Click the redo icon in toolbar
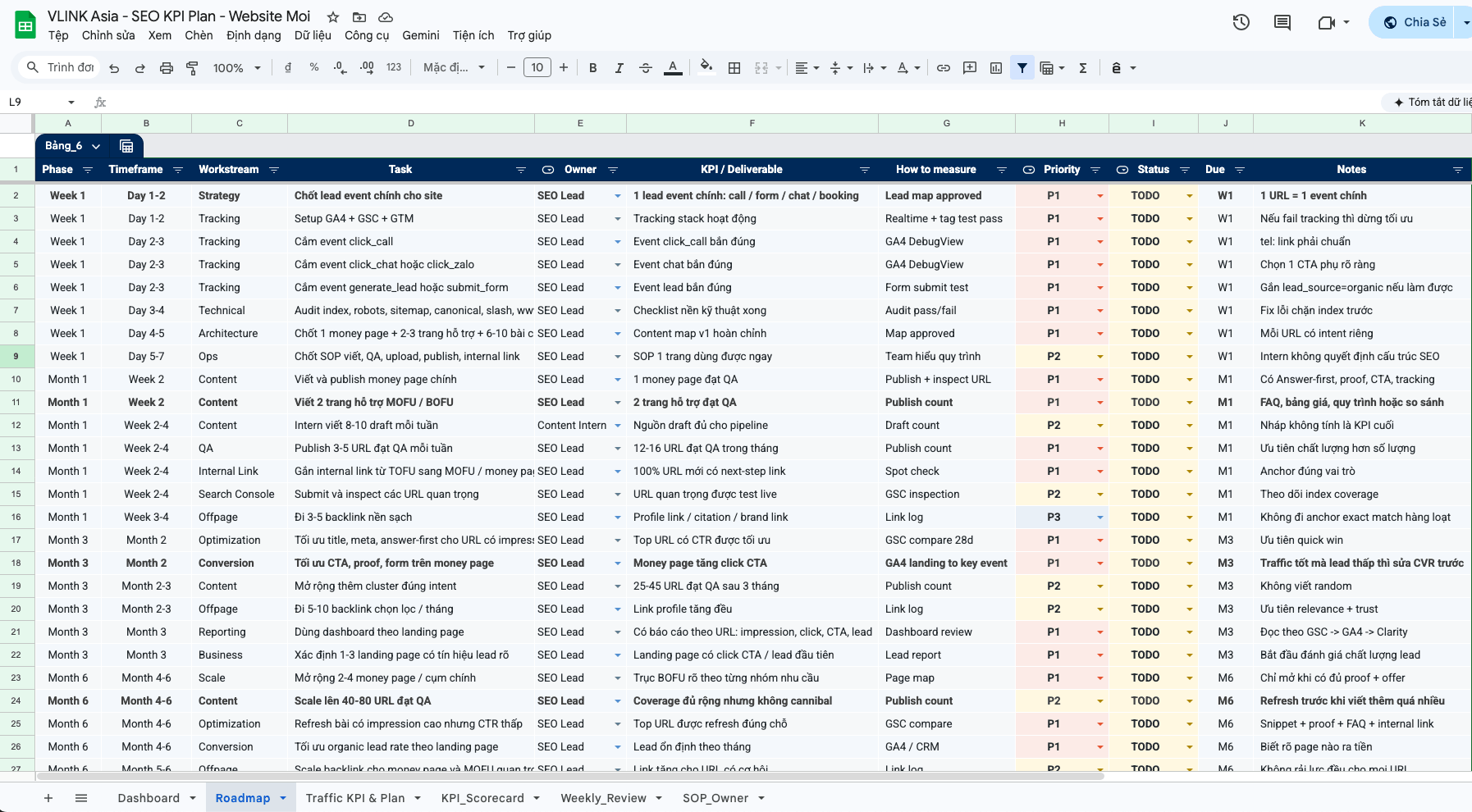The image size is (1472, 812). pos(140,68)
